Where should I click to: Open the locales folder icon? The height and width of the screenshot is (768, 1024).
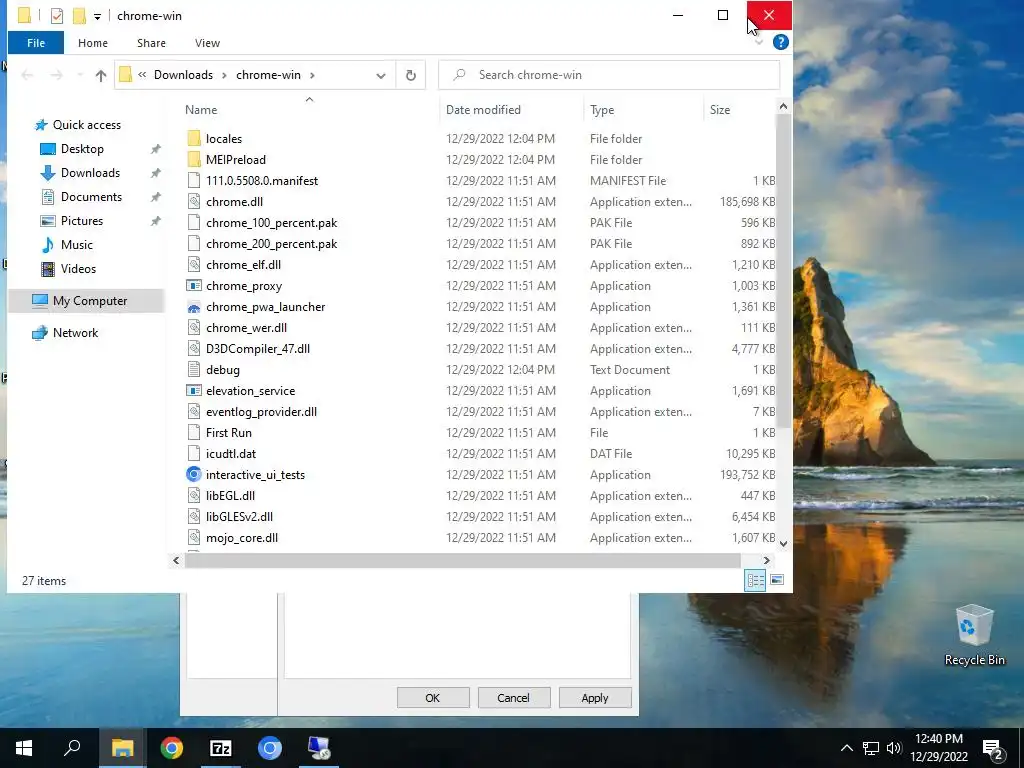click(x=193, y=138)
